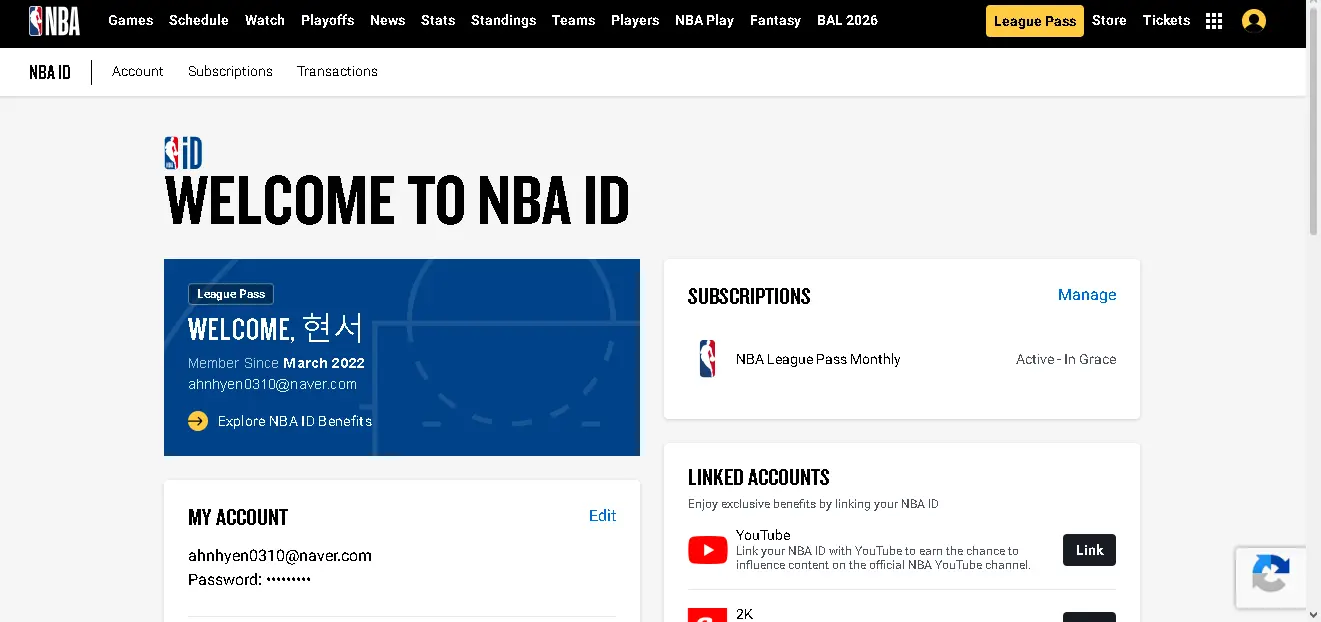1321x622 pixels.
Task: Click the Active - In Grace status
Action: [x=1066, y=359]
